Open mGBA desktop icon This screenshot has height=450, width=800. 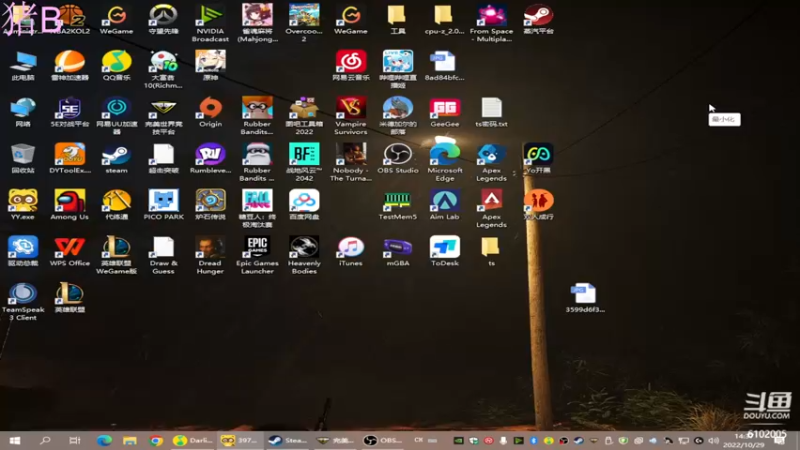pyautogui.click(x=397, y=252)
